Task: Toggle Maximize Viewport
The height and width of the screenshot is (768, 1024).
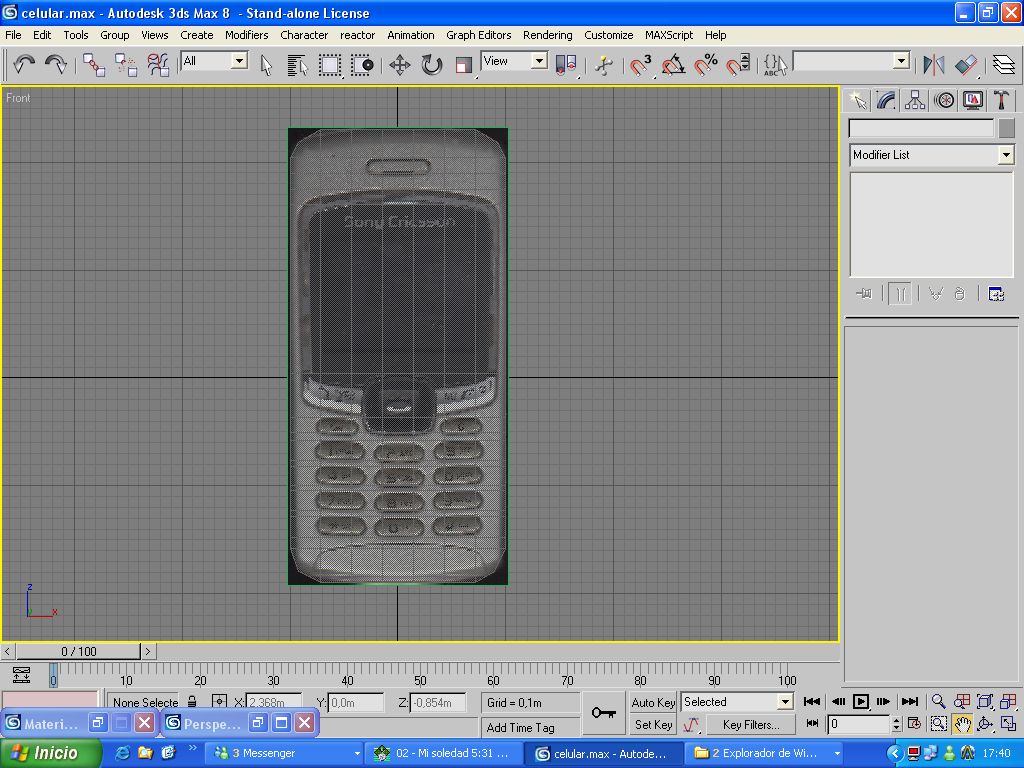Action: [1008, 724]
